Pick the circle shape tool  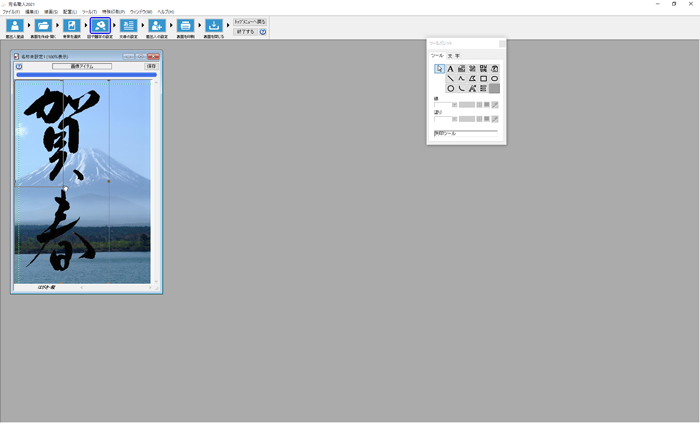coord(450,88)
